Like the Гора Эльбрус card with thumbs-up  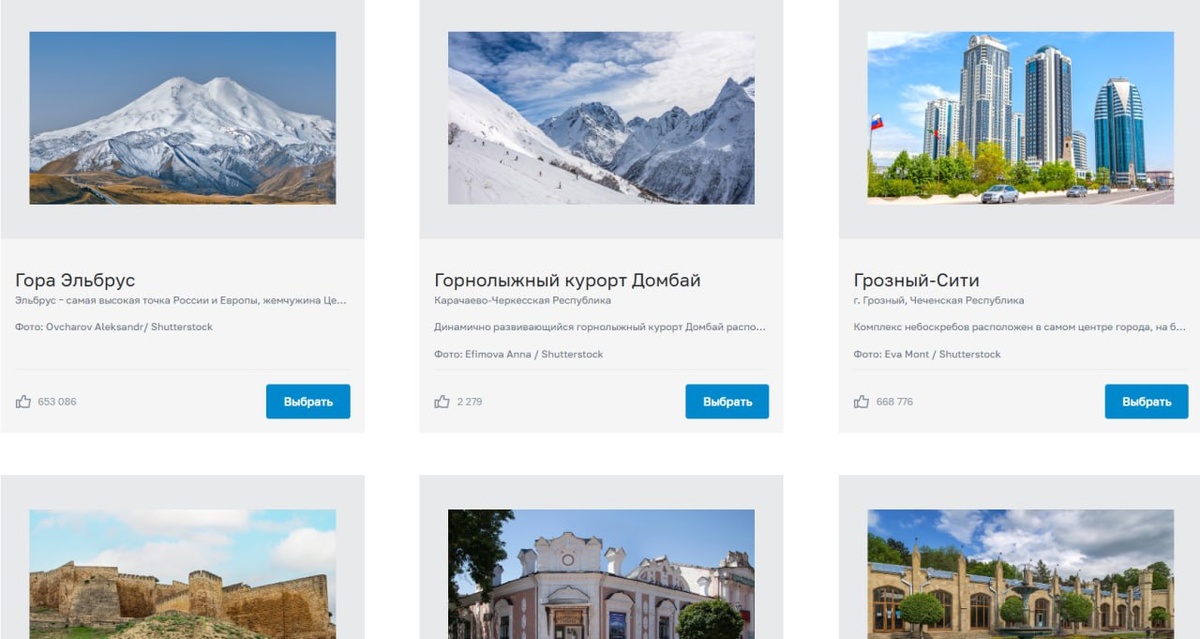click(x=23, y=402)
